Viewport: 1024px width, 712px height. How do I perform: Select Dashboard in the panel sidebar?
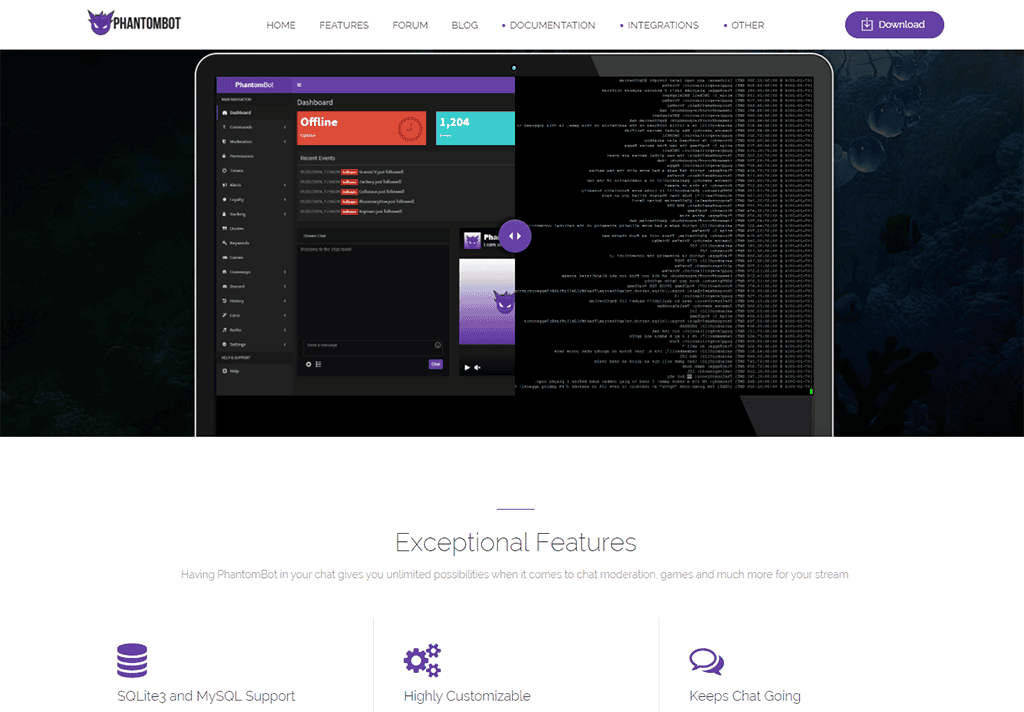click(x=254, y=112)
